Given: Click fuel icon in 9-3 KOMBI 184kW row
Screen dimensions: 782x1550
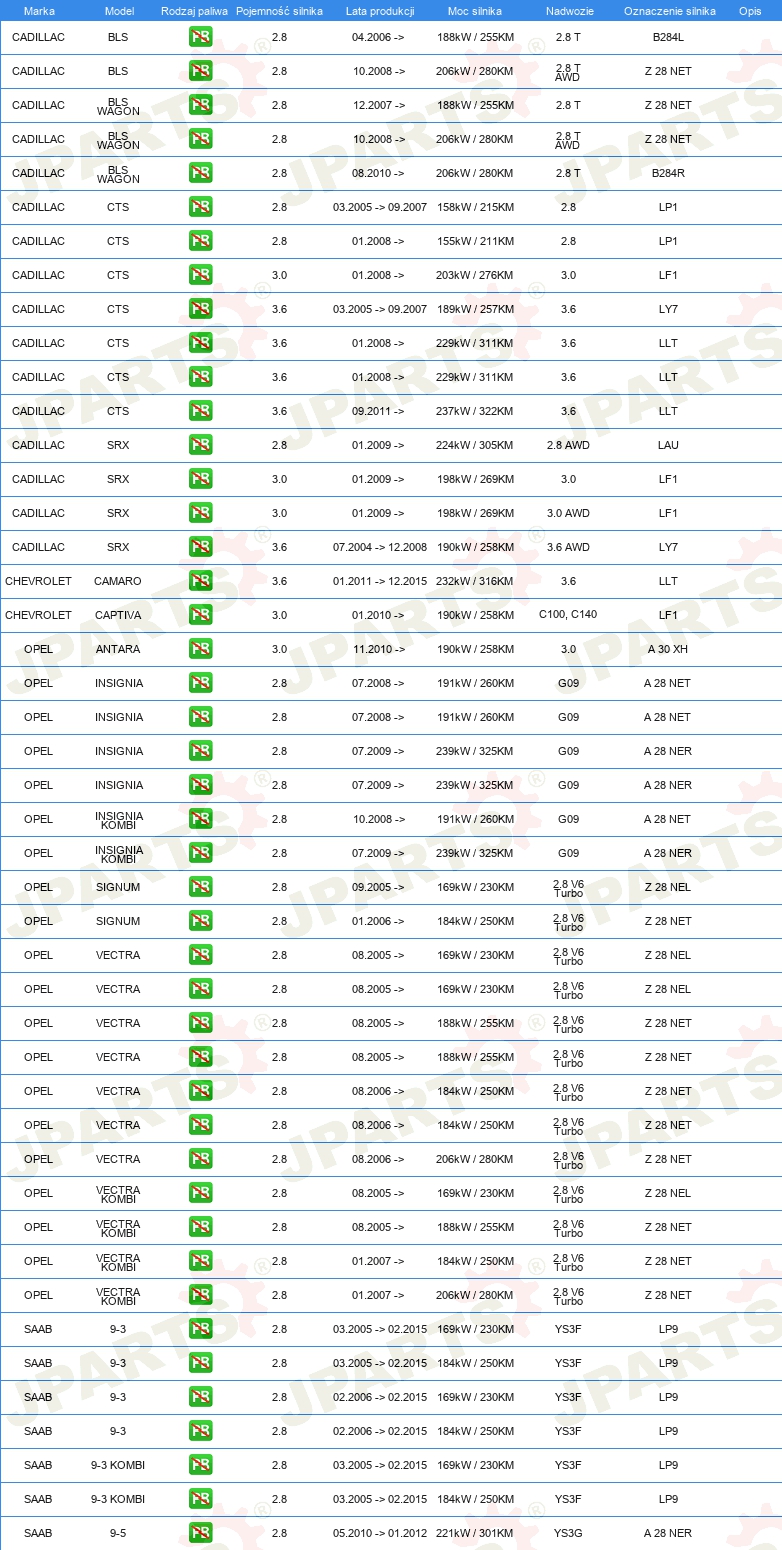Looking at the screenshot, I should click(200, 1499).
